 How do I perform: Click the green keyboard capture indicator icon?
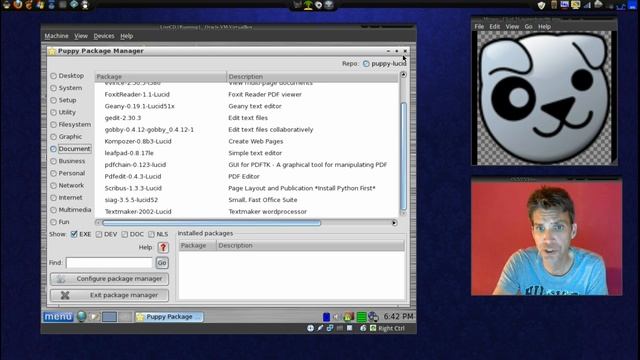(x=373, y=328)
